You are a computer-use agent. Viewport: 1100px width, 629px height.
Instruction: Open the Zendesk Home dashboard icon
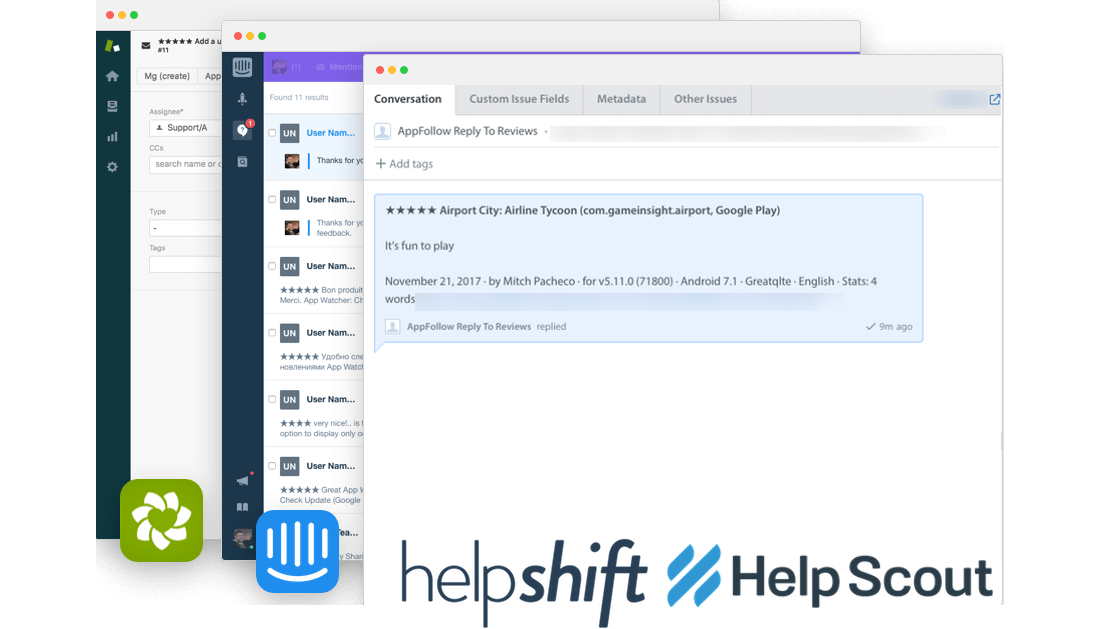(112, 76)
